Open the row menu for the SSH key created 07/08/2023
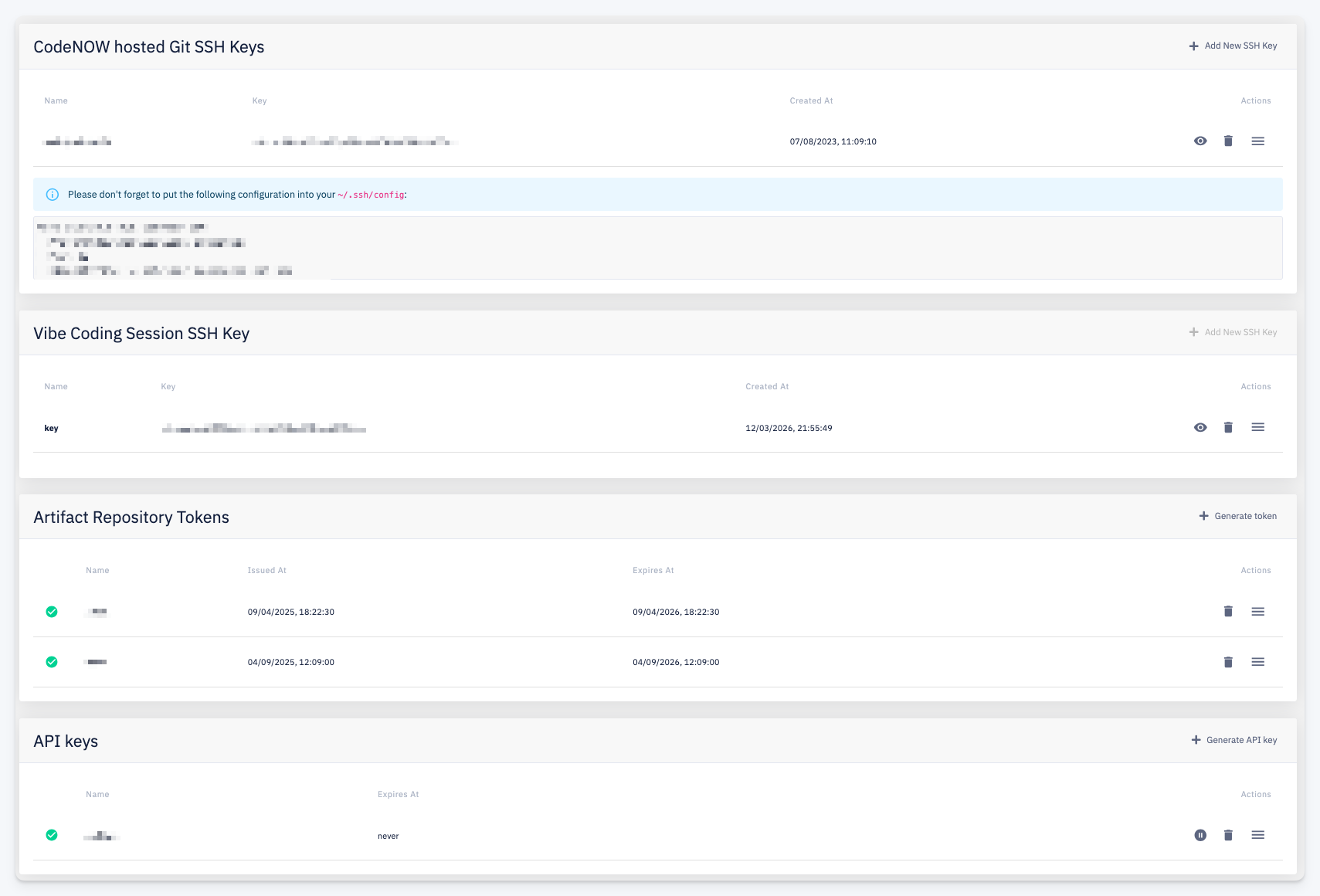 click(1258, 141)
